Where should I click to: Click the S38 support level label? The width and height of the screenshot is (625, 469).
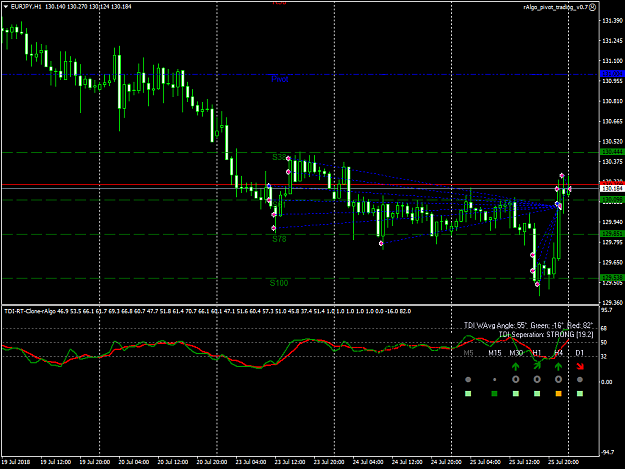pos(280,157)
